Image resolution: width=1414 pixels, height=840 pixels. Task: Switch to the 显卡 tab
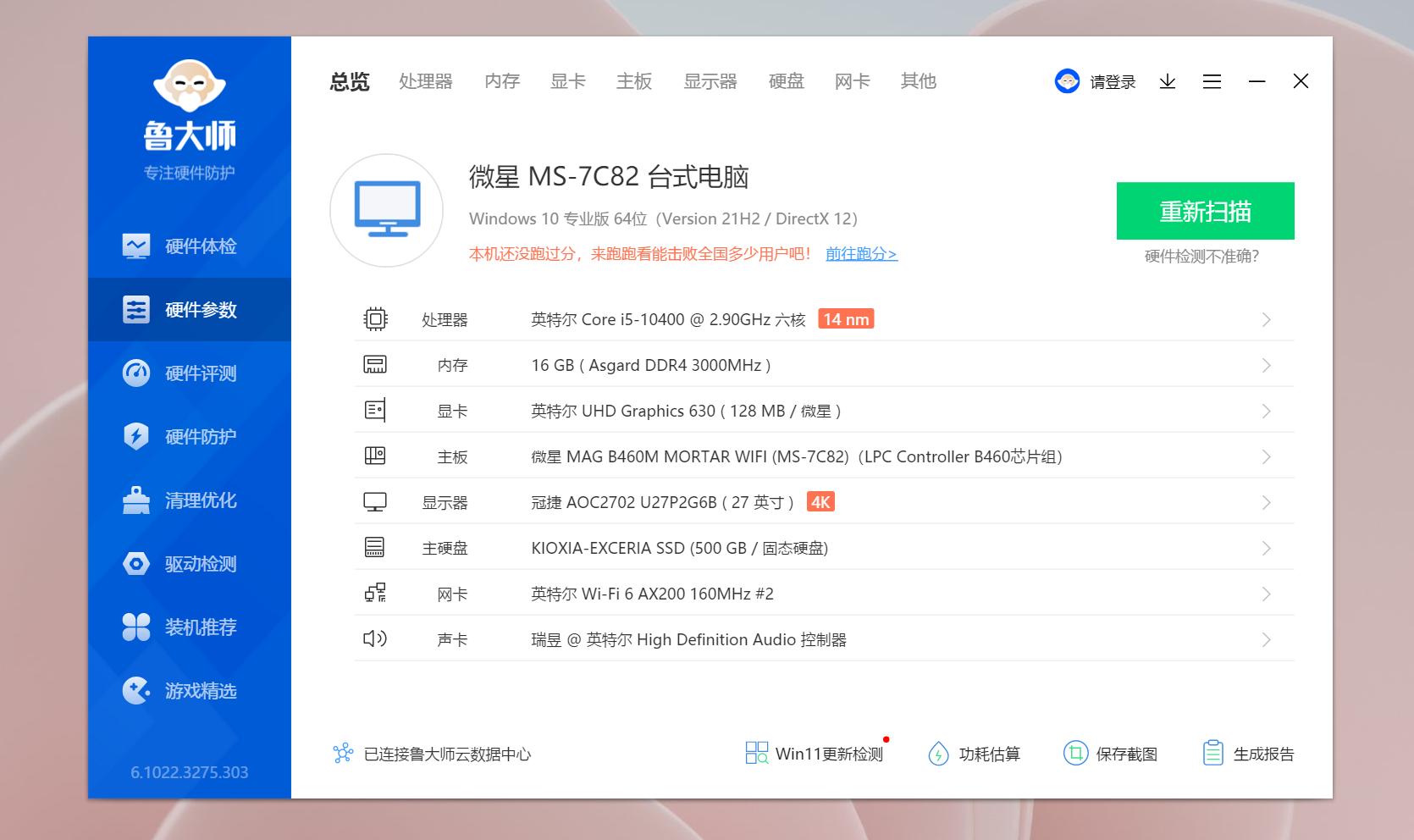[566, 81]
